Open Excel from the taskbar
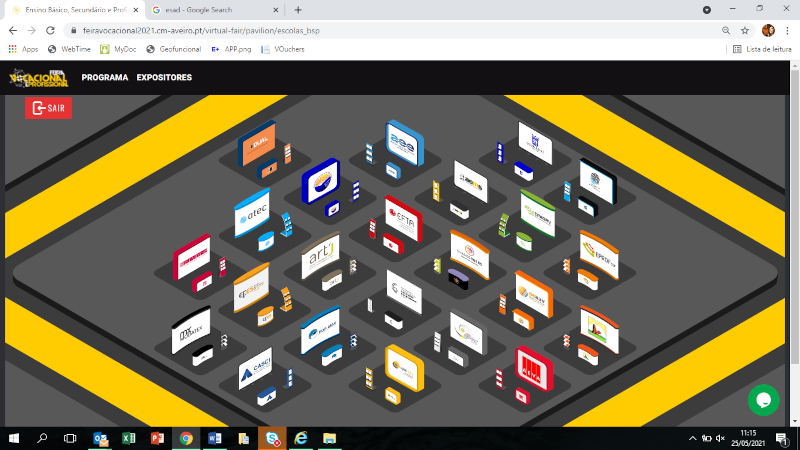Screen dimensions: 800x450 tap(129, 438)
